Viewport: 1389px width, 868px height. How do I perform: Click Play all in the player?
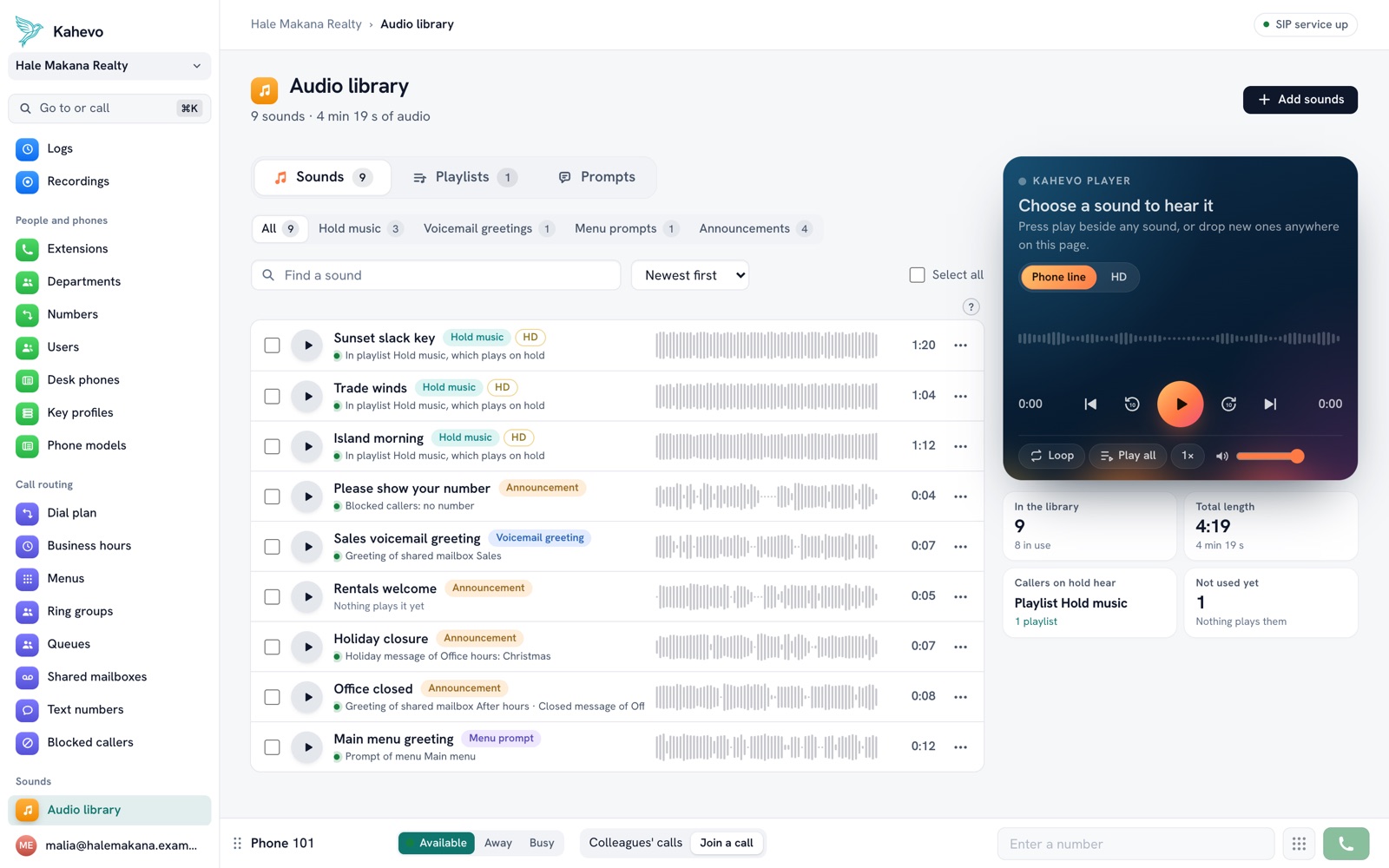point(1128,456)
